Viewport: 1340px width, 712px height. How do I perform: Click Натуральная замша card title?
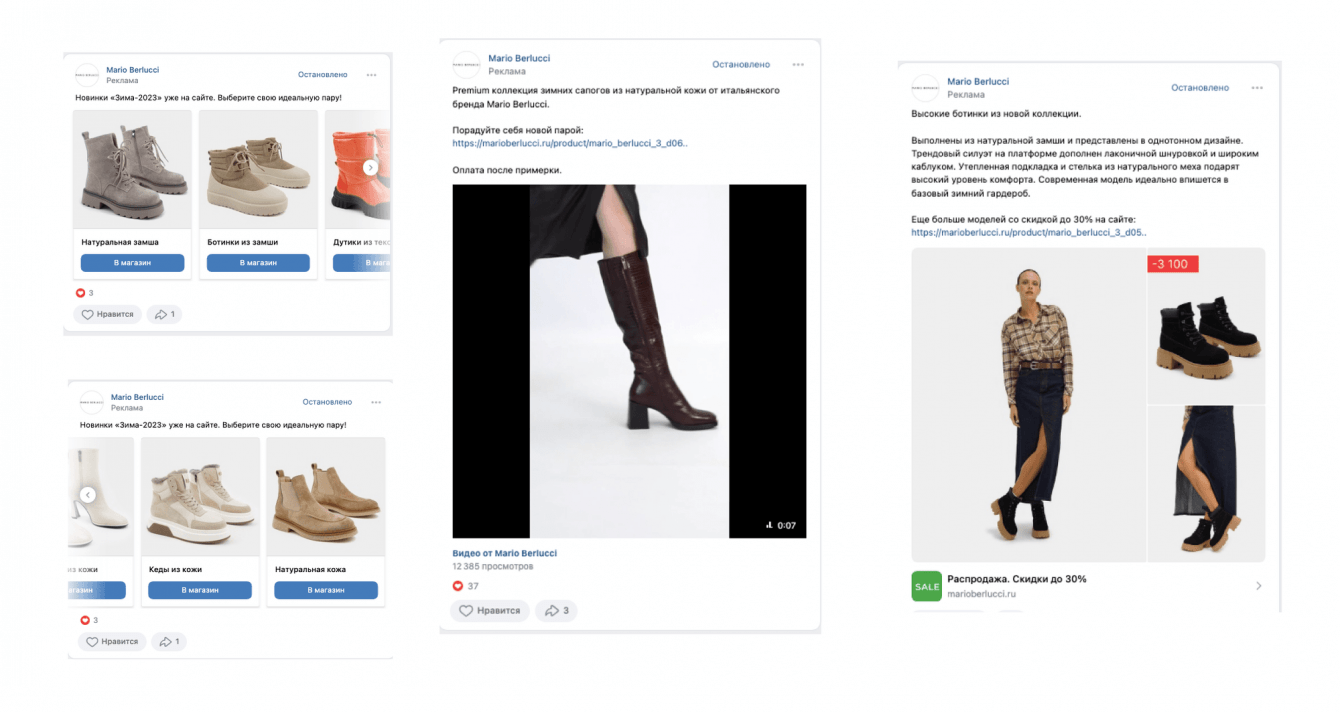(x=120, y=242)
